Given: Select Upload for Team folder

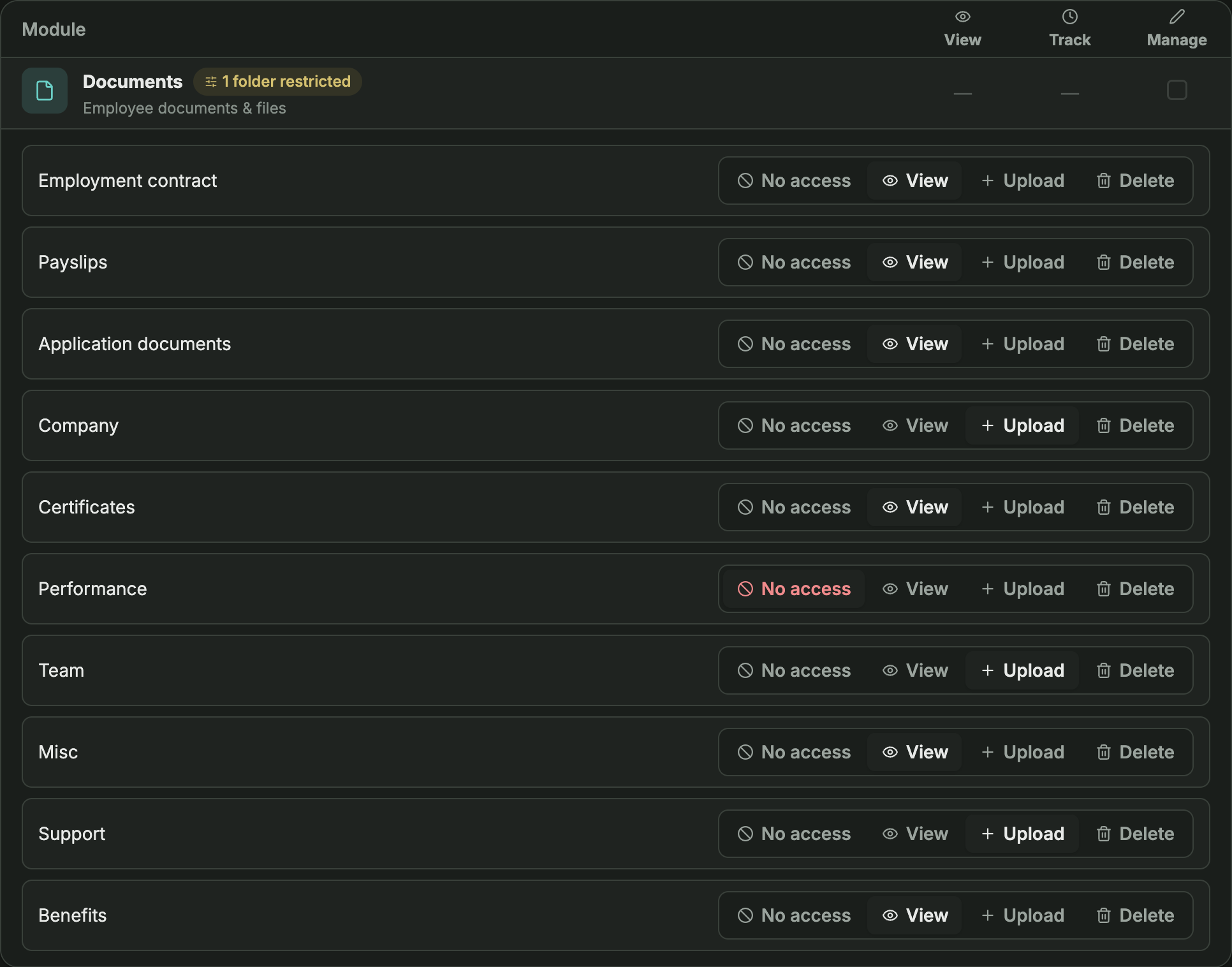Looking at the screenshot, I should tap(1022, 670).
